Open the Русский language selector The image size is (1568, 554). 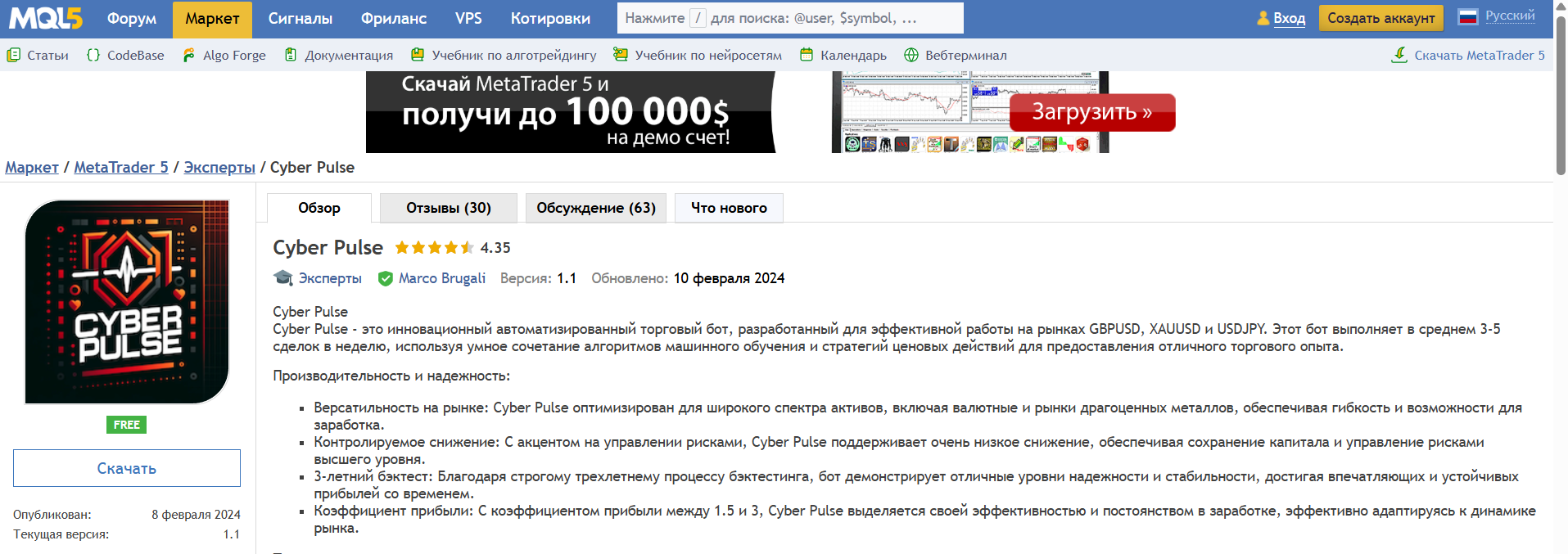tap(1510, 16)
